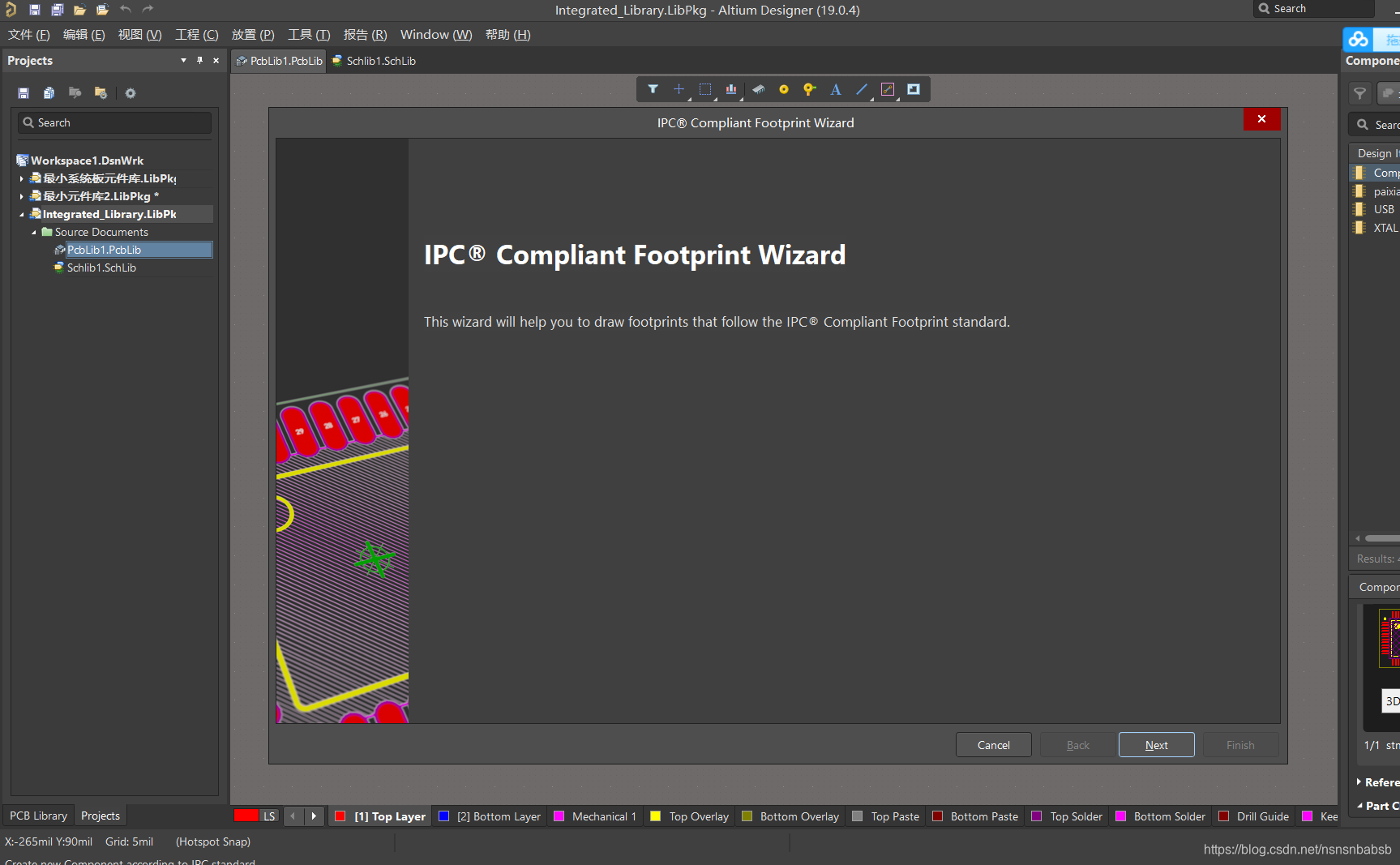
Task: Click the compile documents icon in Projects panel
Action: [49, 93]
